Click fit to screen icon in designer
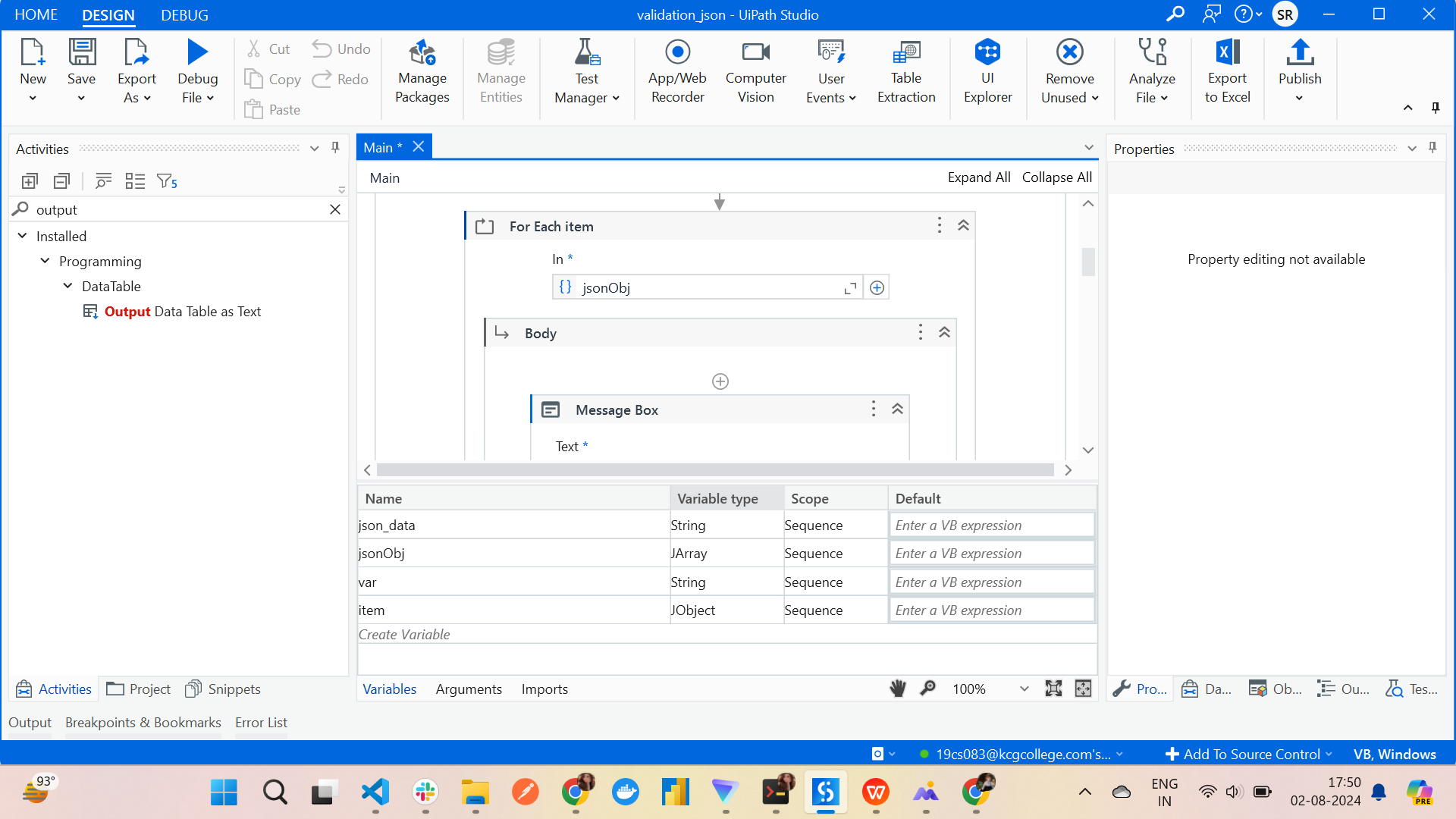The width and height of the screenshot is (1456, 819). (1053, 689)
